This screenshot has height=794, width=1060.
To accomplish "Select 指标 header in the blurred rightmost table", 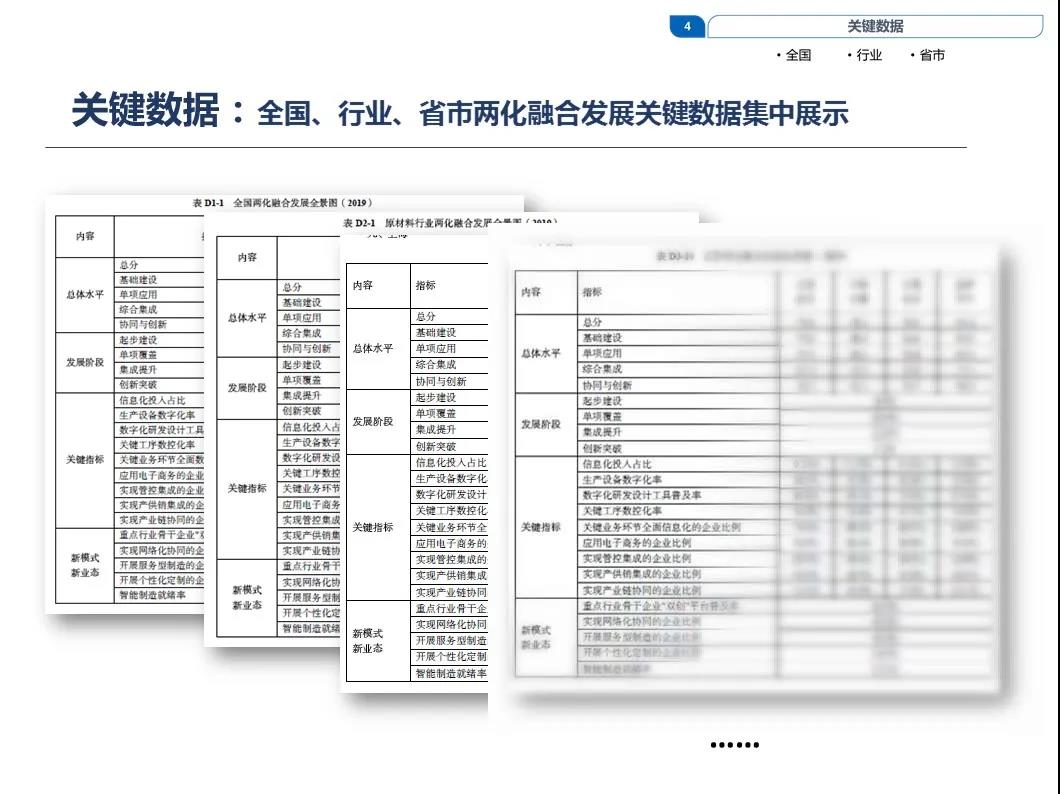I will (678, 292).
